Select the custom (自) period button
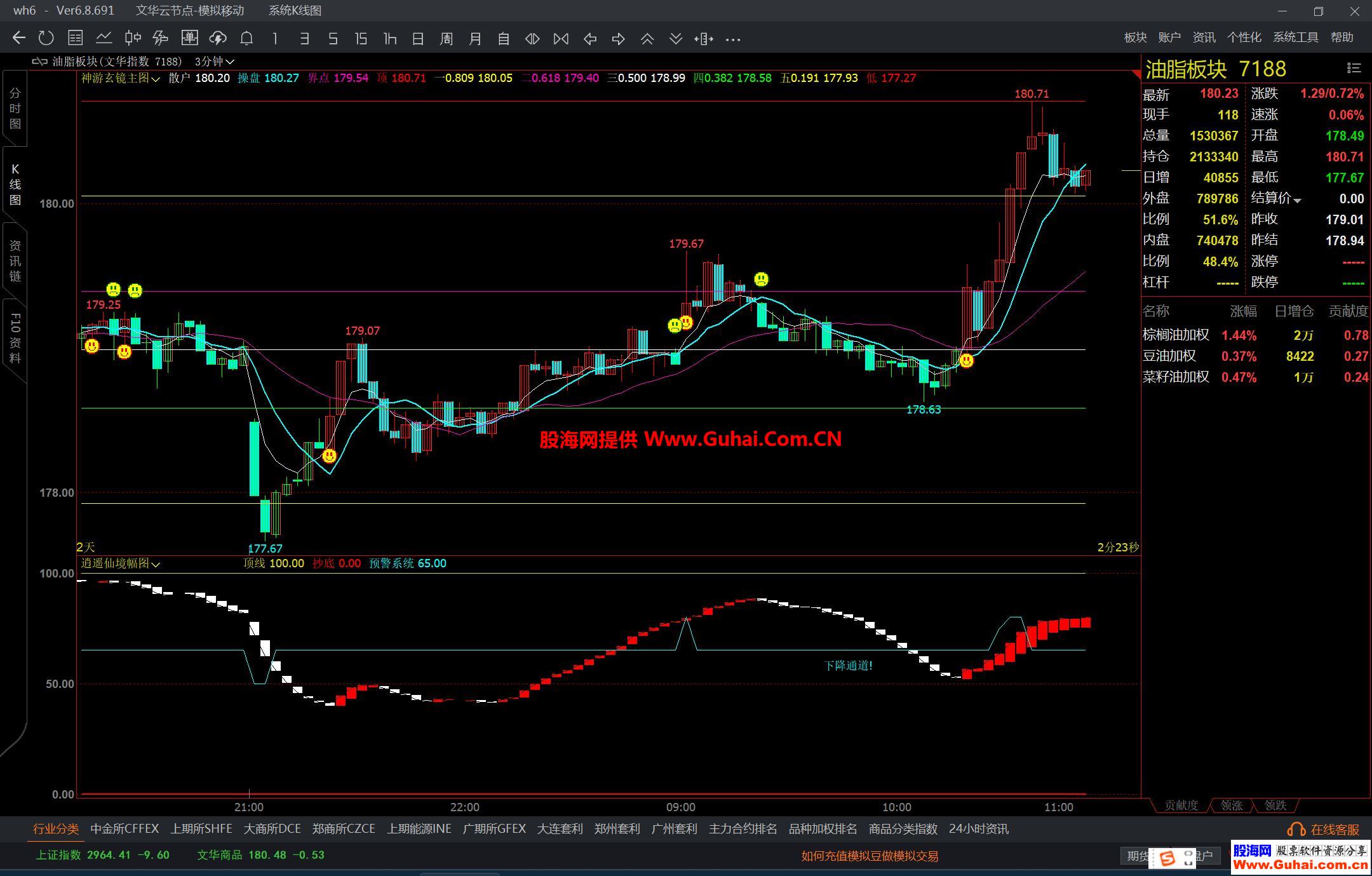This screenshot has width=1372, height=876. [x=504, y=39]
